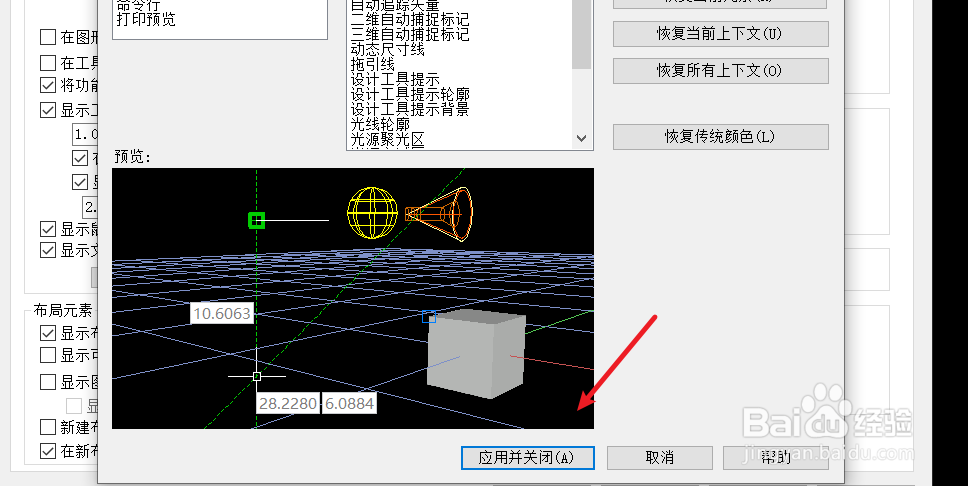The width and height of the screenshot is (968, 486).
Task: Uncheck the 显示工… checkbox in Options window
Action: 48,110
